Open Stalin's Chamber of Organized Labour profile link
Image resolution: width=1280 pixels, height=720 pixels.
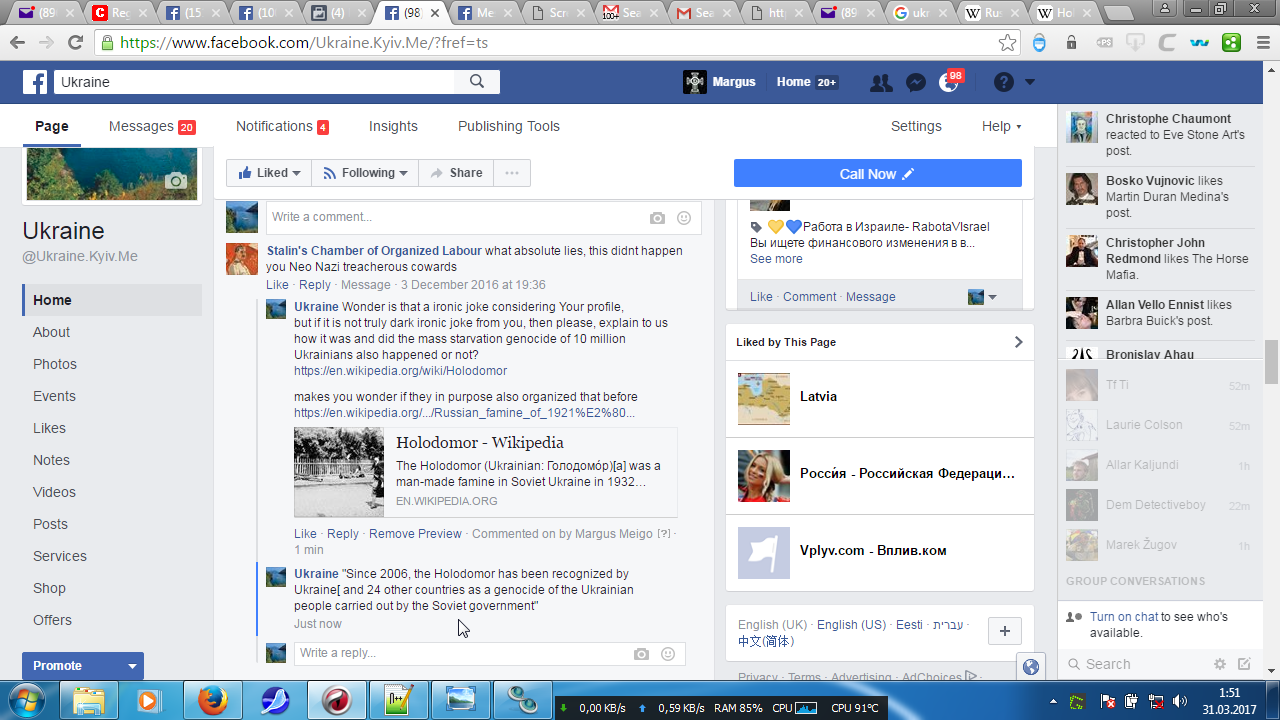(374, 251)
